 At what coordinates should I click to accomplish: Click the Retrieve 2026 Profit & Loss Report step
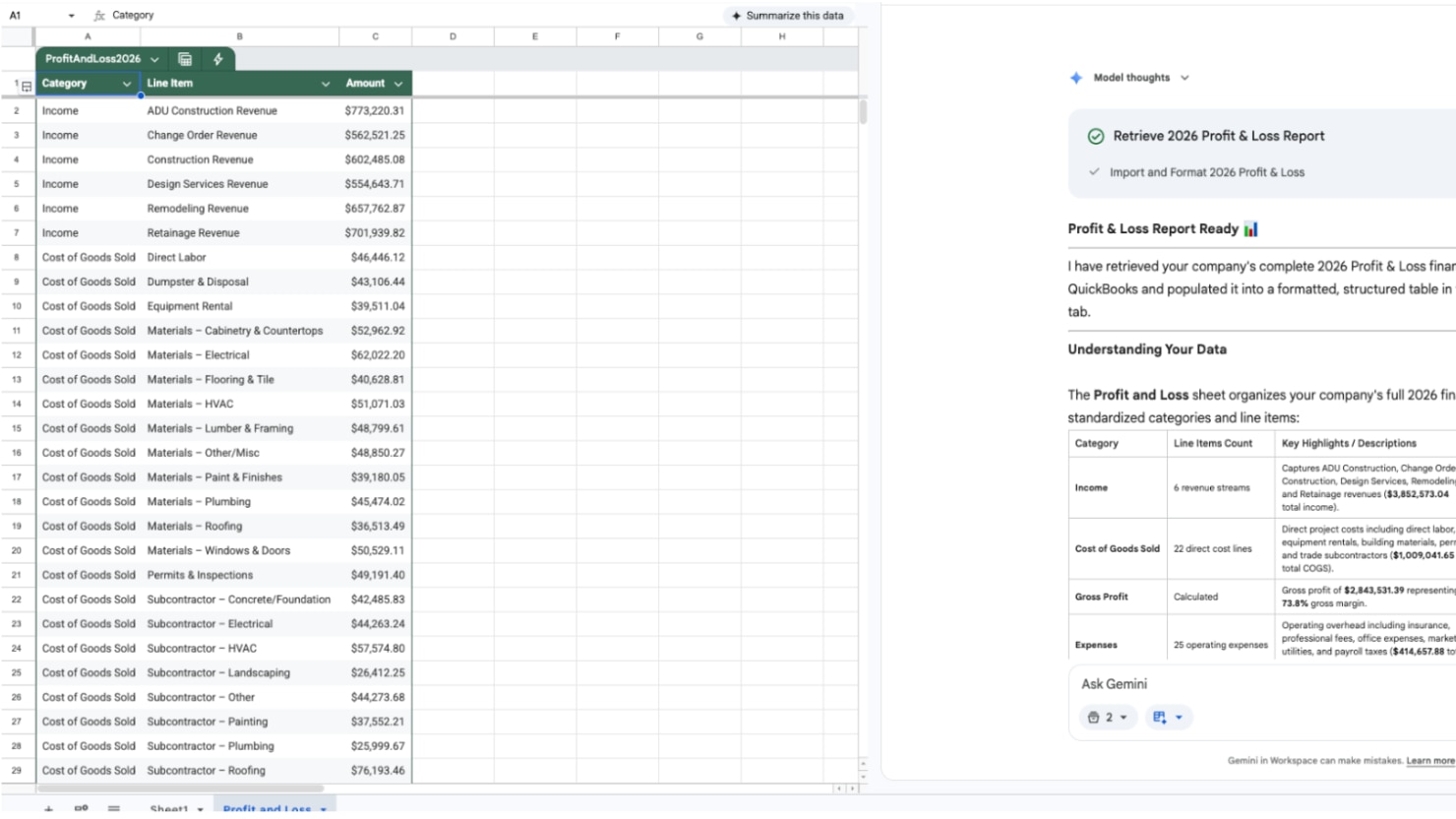point(1218,137)
